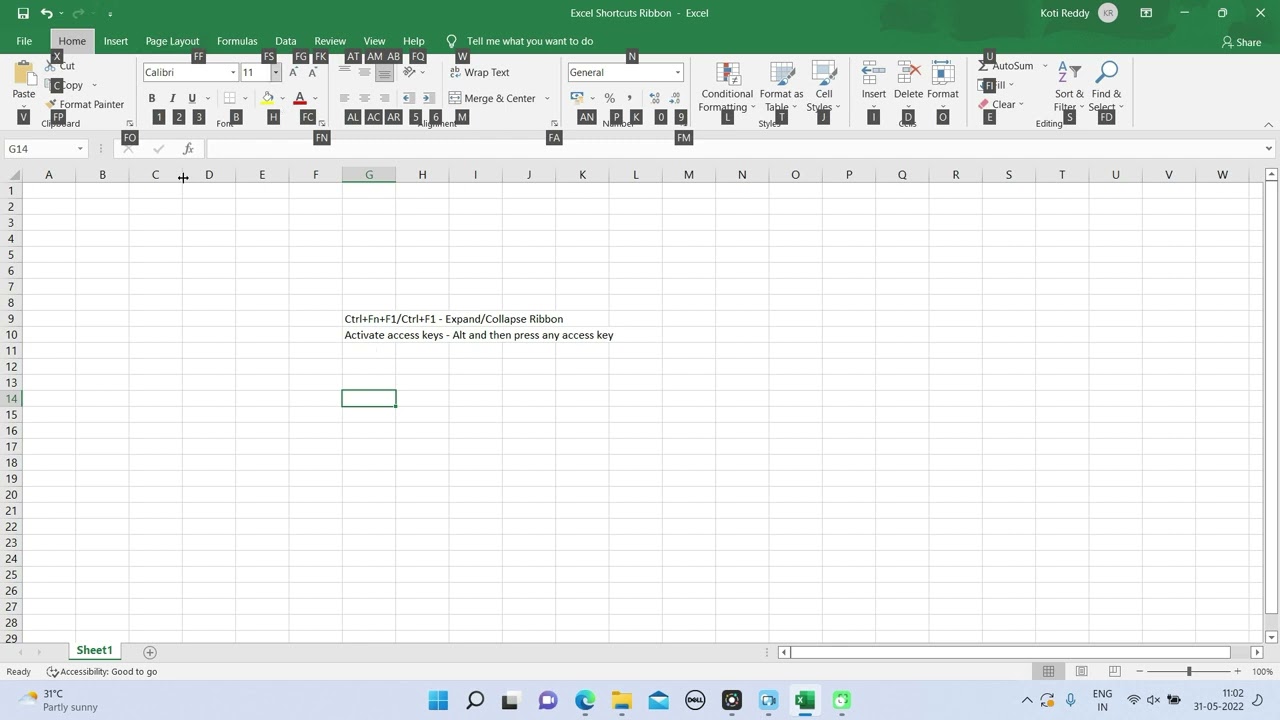The height and width of the screenshot is (720, 1280).
Task: Click Increase Decimal icon
Action: coord(655,98)
